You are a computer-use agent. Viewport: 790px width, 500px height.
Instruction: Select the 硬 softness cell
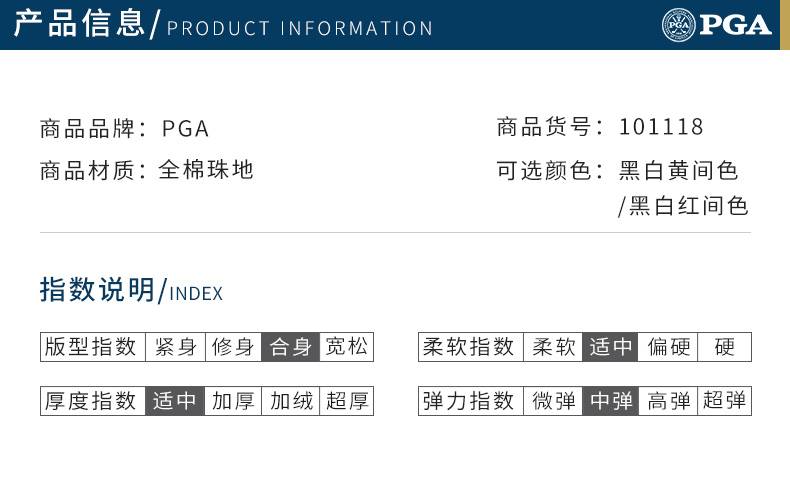tap(725, 347)
